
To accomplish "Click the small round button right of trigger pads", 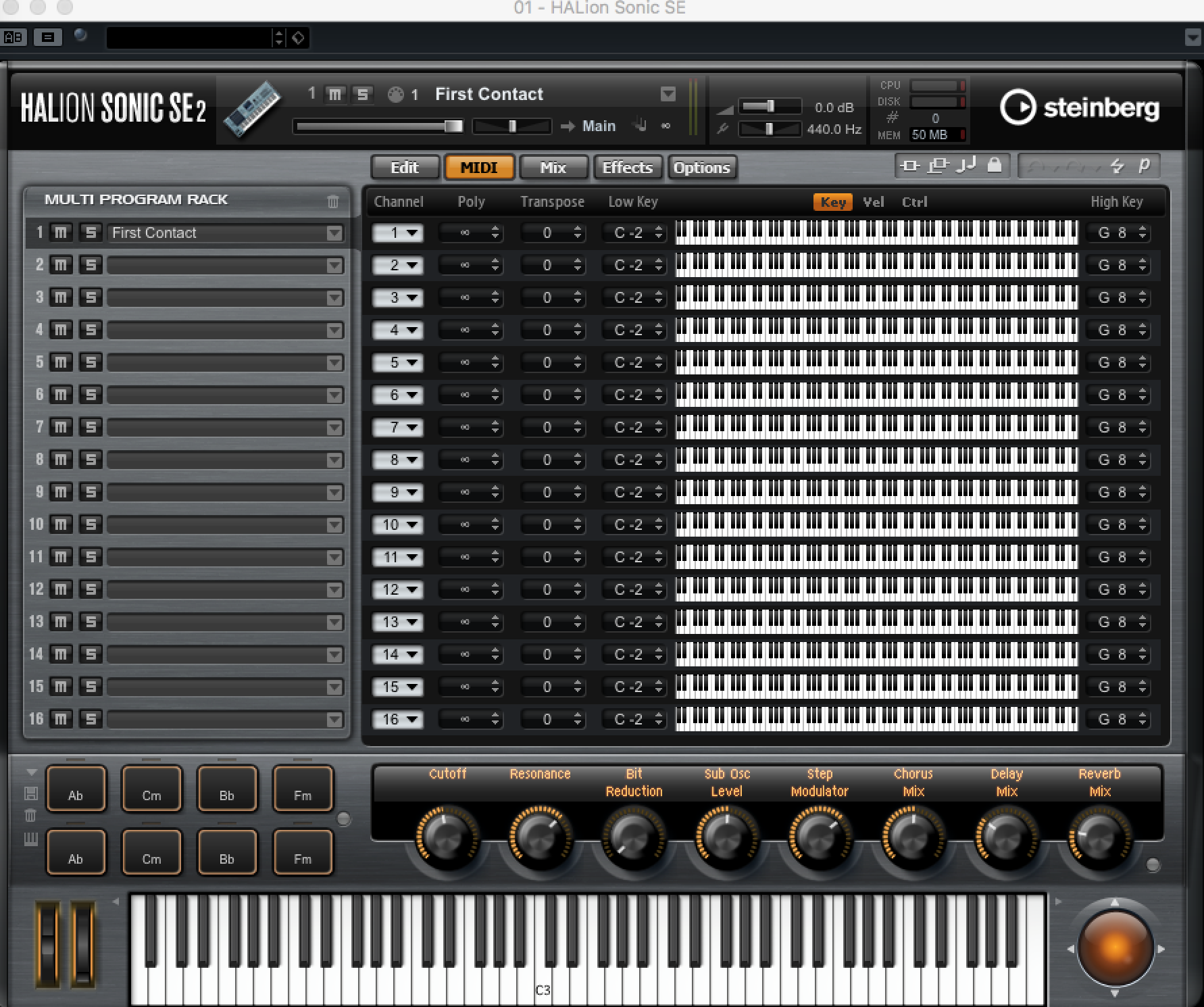I will [x=344, y=819].
